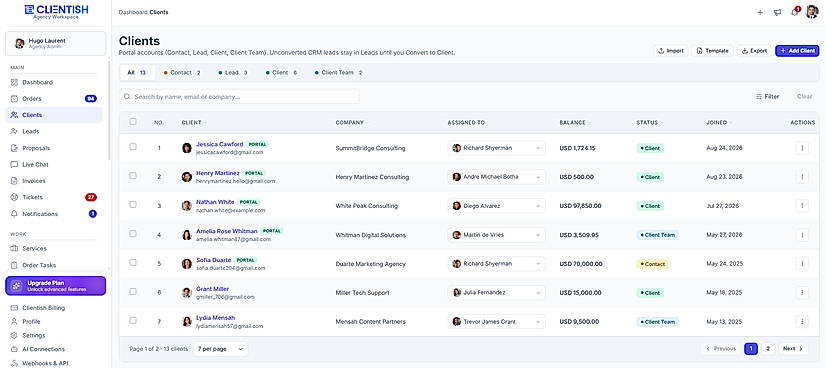Click the Next pagination button
Viewport: 826px width, 368px height.
coord(793,349)
